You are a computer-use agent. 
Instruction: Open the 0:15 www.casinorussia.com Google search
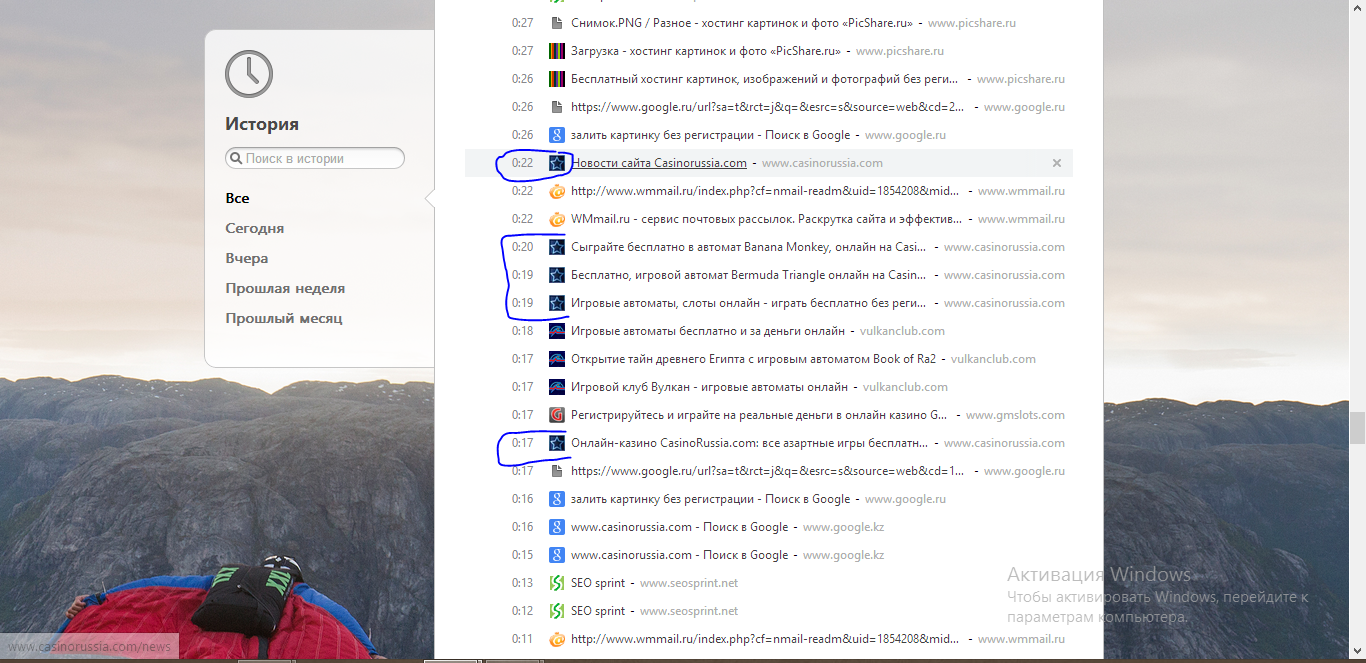[x=679, y=555]
